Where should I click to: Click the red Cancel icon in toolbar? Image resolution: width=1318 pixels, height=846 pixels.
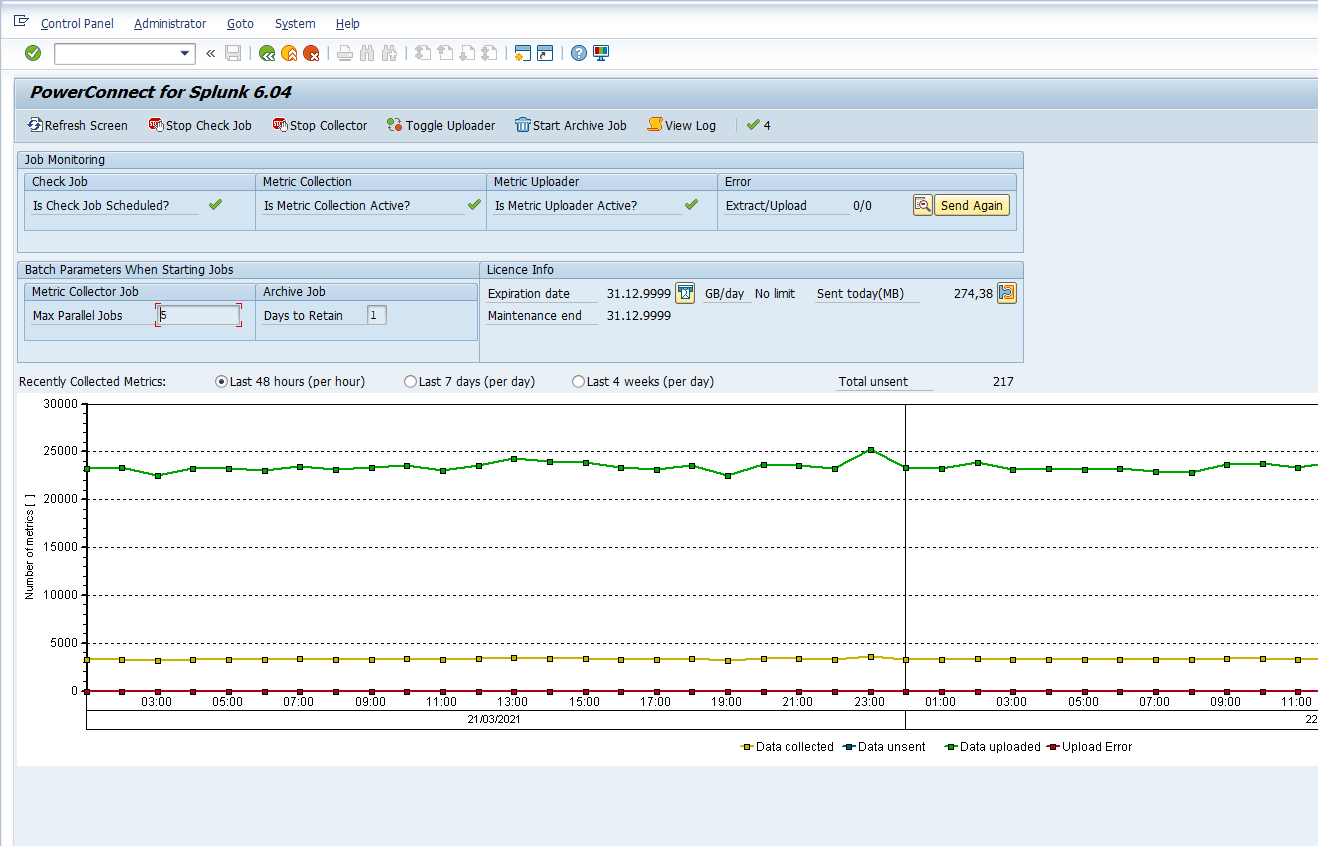click(x=311, y=53)
